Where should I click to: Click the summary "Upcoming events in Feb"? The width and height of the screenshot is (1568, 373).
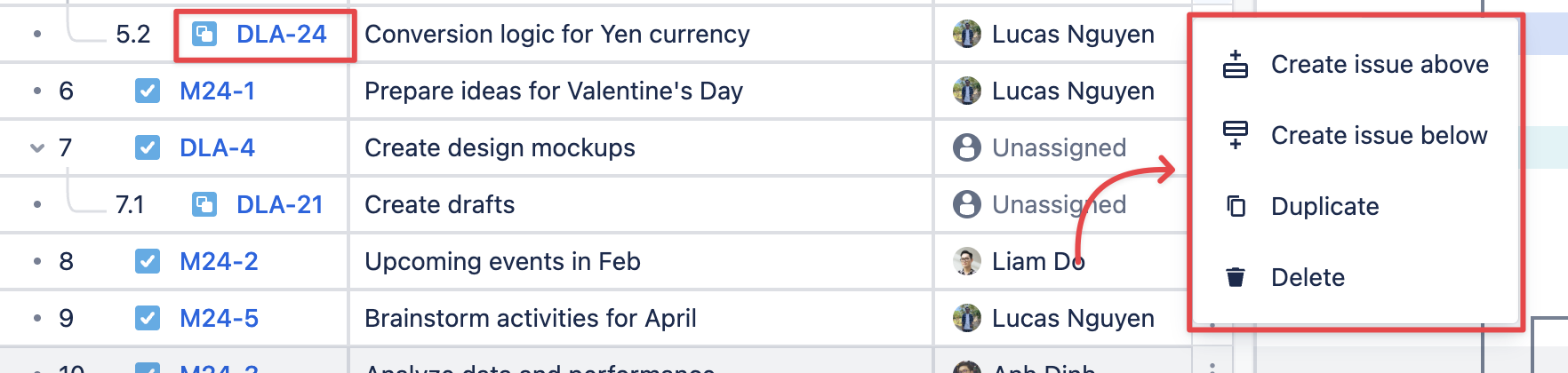502,261
